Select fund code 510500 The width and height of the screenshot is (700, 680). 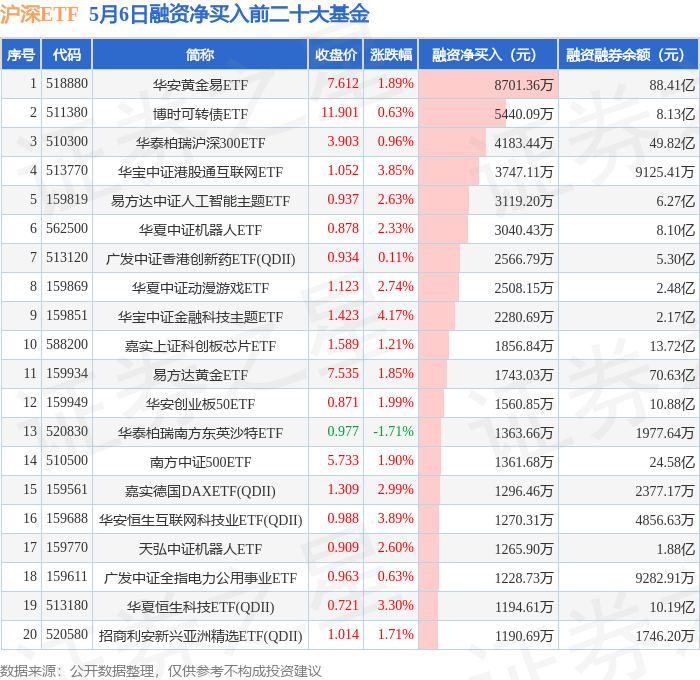67,460
